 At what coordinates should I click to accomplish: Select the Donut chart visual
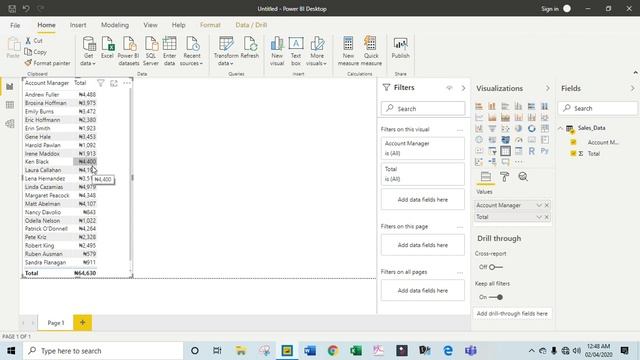pos(531,128)
